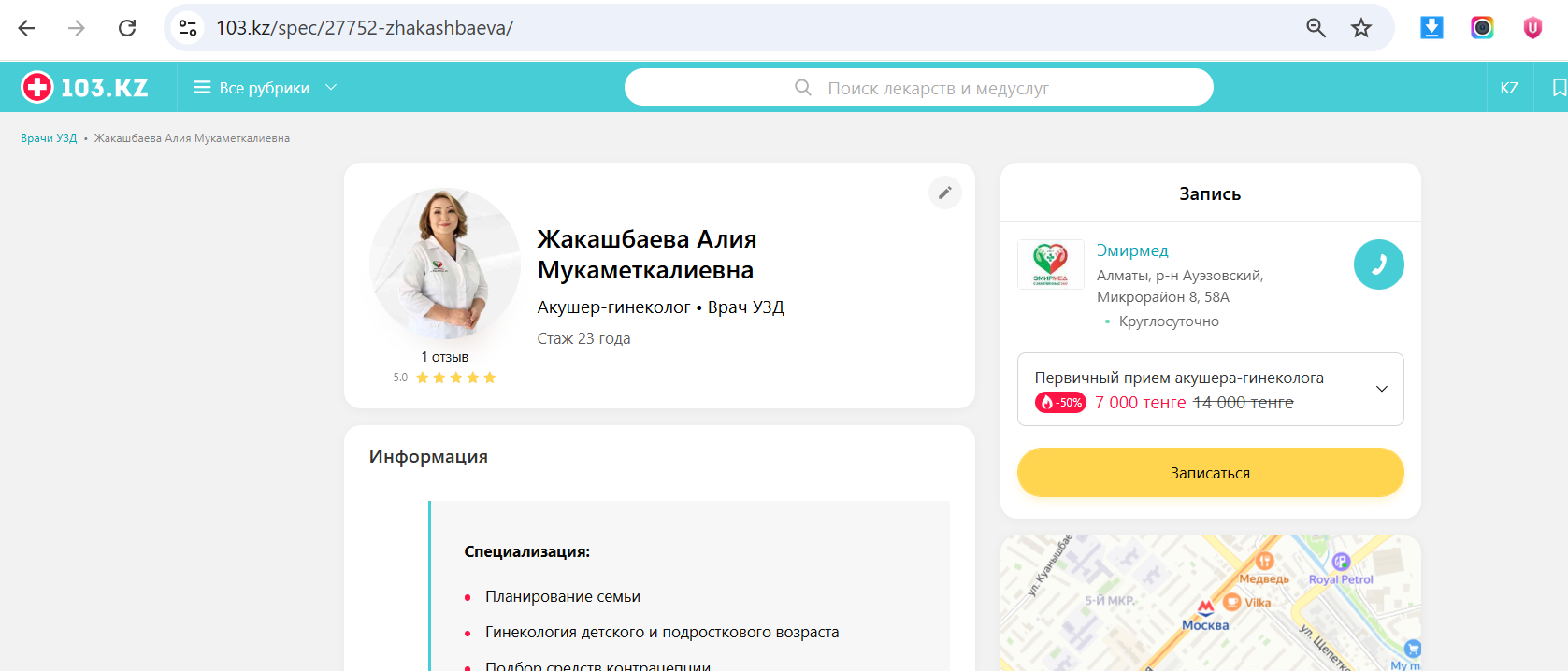Go back to the previous browser page

point(26,28)
